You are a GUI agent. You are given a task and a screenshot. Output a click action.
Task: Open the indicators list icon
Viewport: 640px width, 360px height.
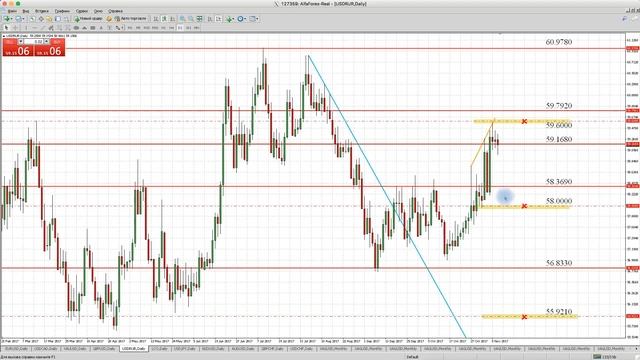[229, 19]
